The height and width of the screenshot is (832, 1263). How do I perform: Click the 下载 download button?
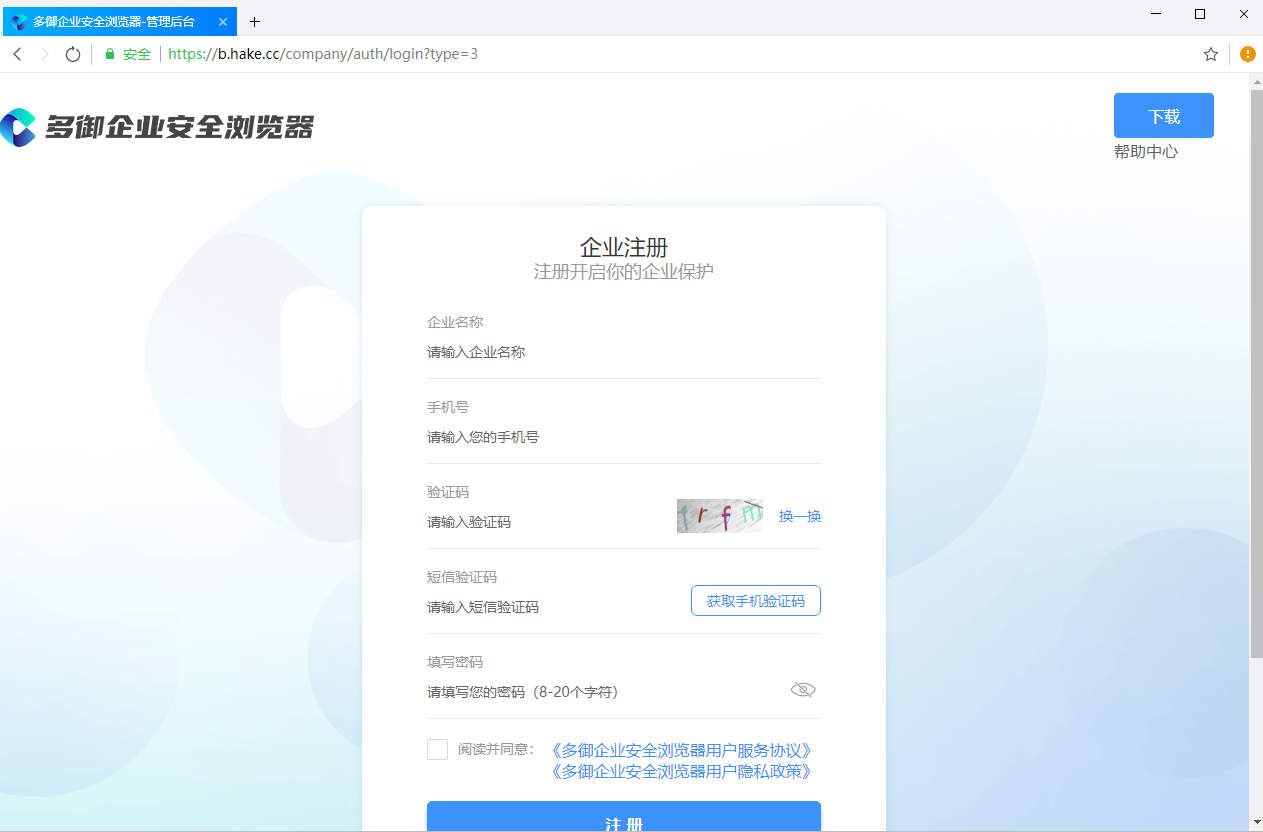(1164, 116)
